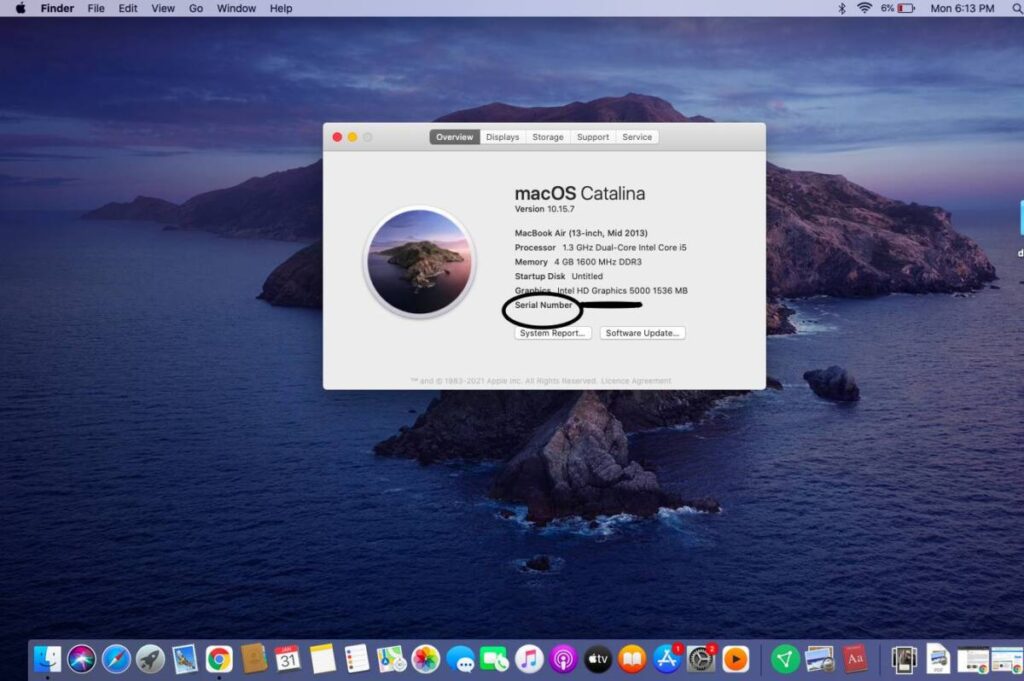This screenshot has width=1024, height=681.
Task: Open Calendar from the Dock
Action: pyautogui.click(x=288, y=659)
